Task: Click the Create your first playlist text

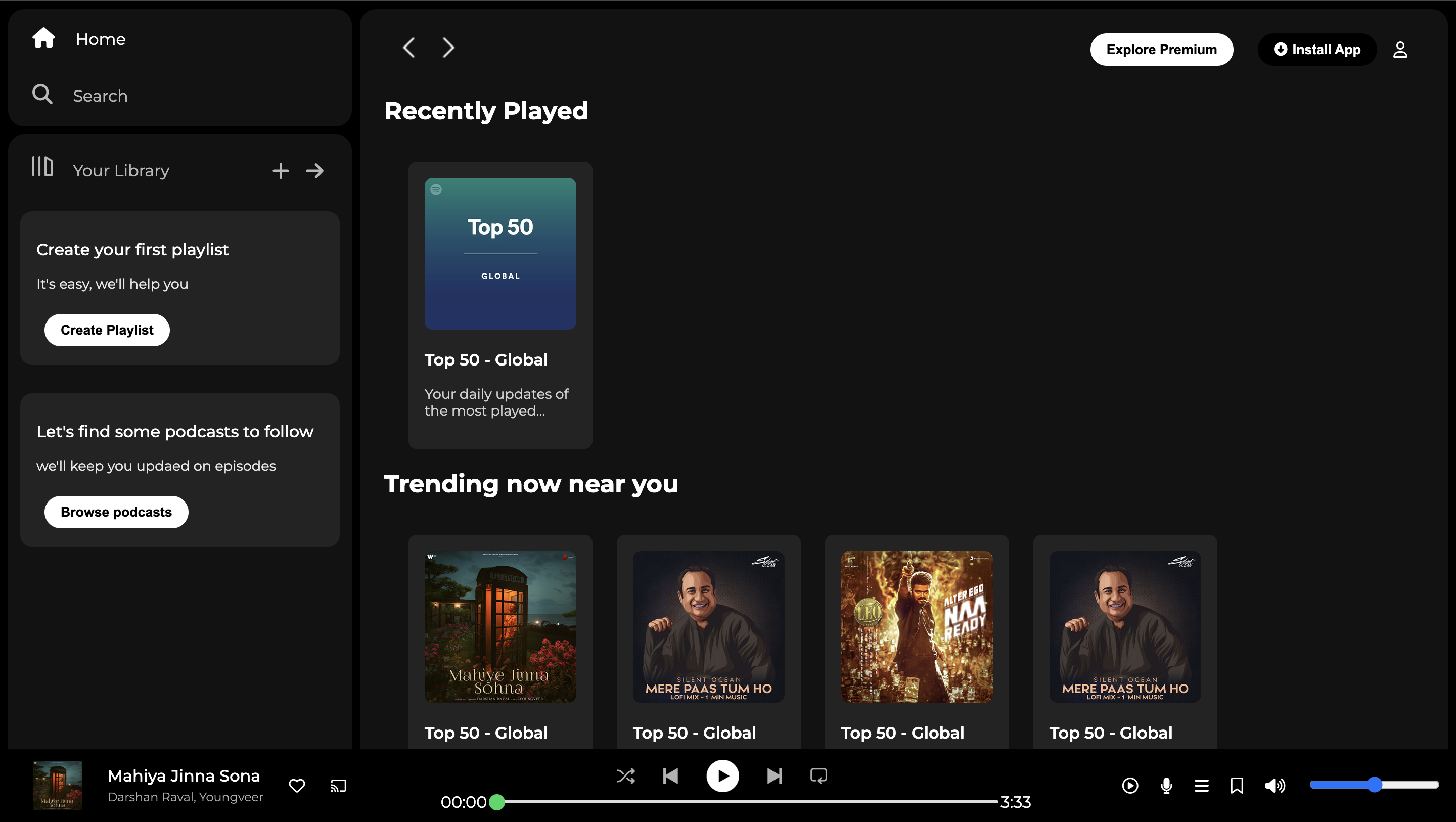Action: click(x=132, y=250)
